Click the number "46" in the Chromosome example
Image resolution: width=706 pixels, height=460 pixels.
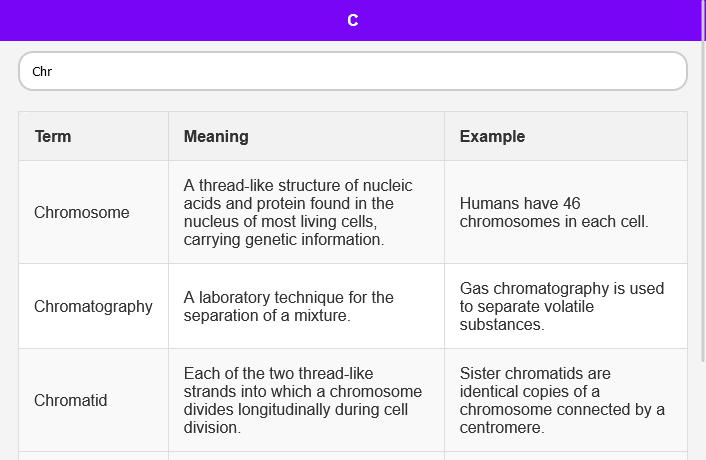tap(571, 203)
